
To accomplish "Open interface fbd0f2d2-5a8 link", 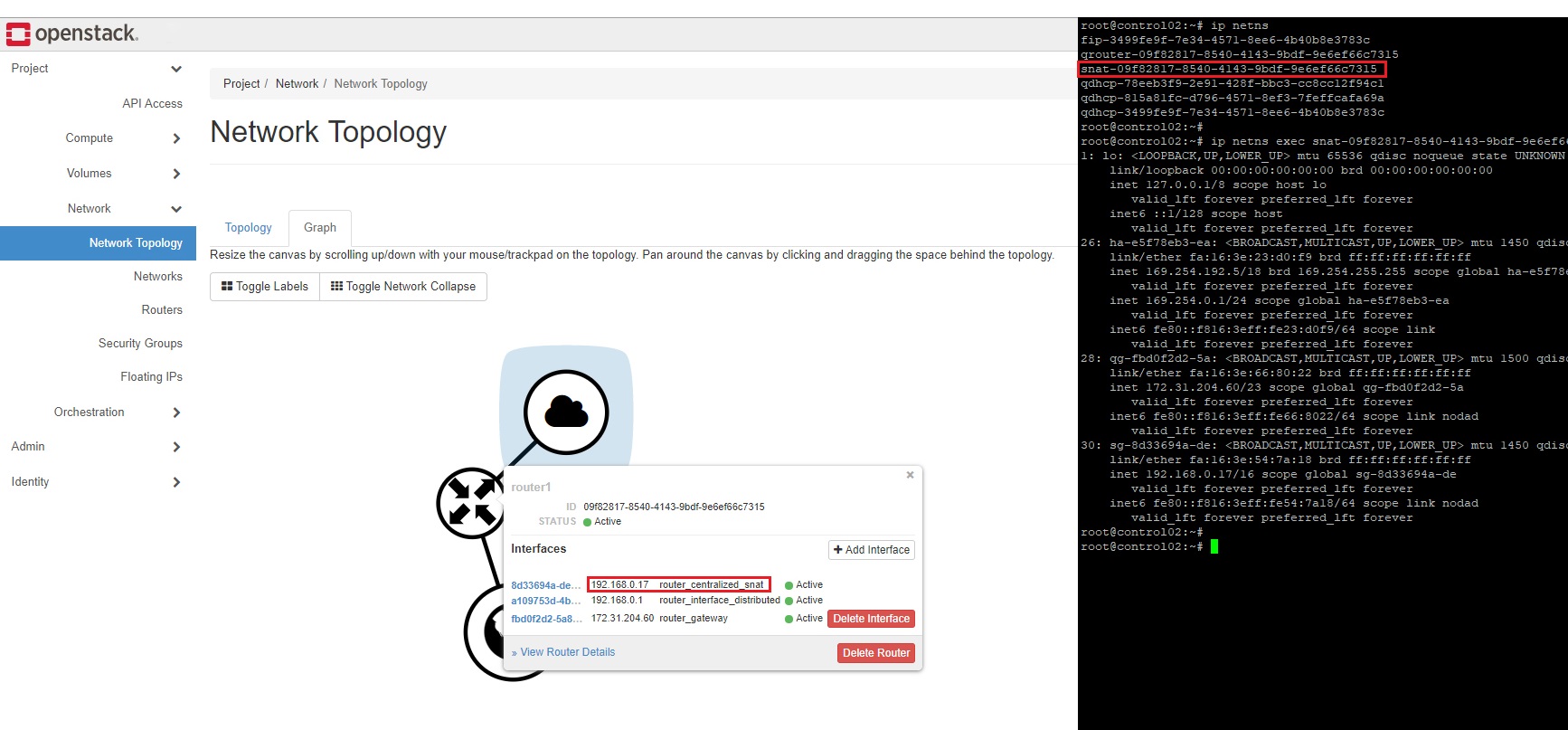I will point(546,619).
